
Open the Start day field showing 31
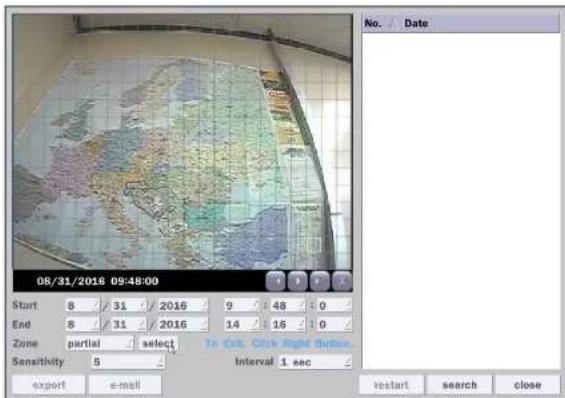point(128,305)
